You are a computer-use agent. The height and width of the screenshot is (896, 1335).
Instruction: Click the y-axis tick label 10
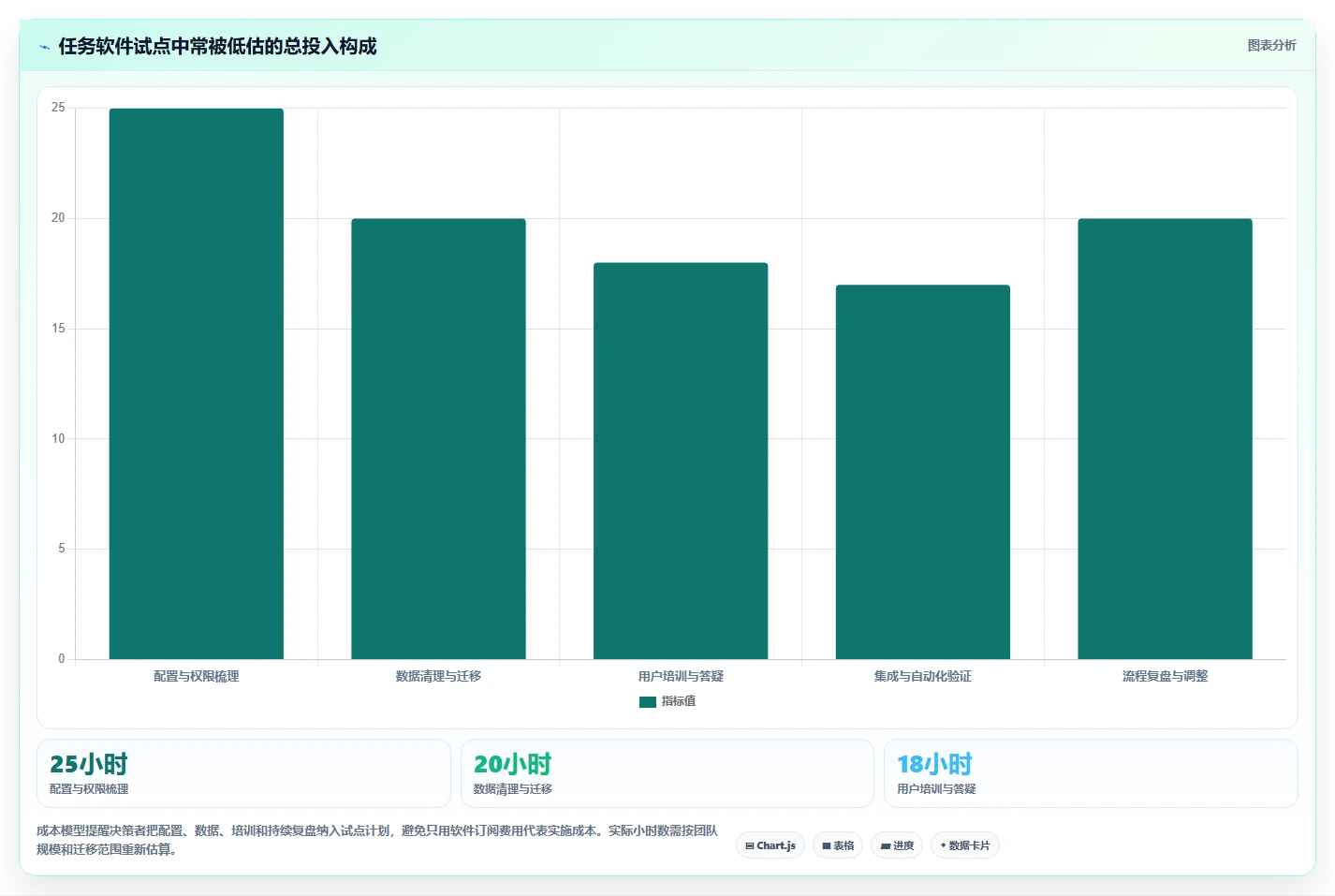click(58, 439)
